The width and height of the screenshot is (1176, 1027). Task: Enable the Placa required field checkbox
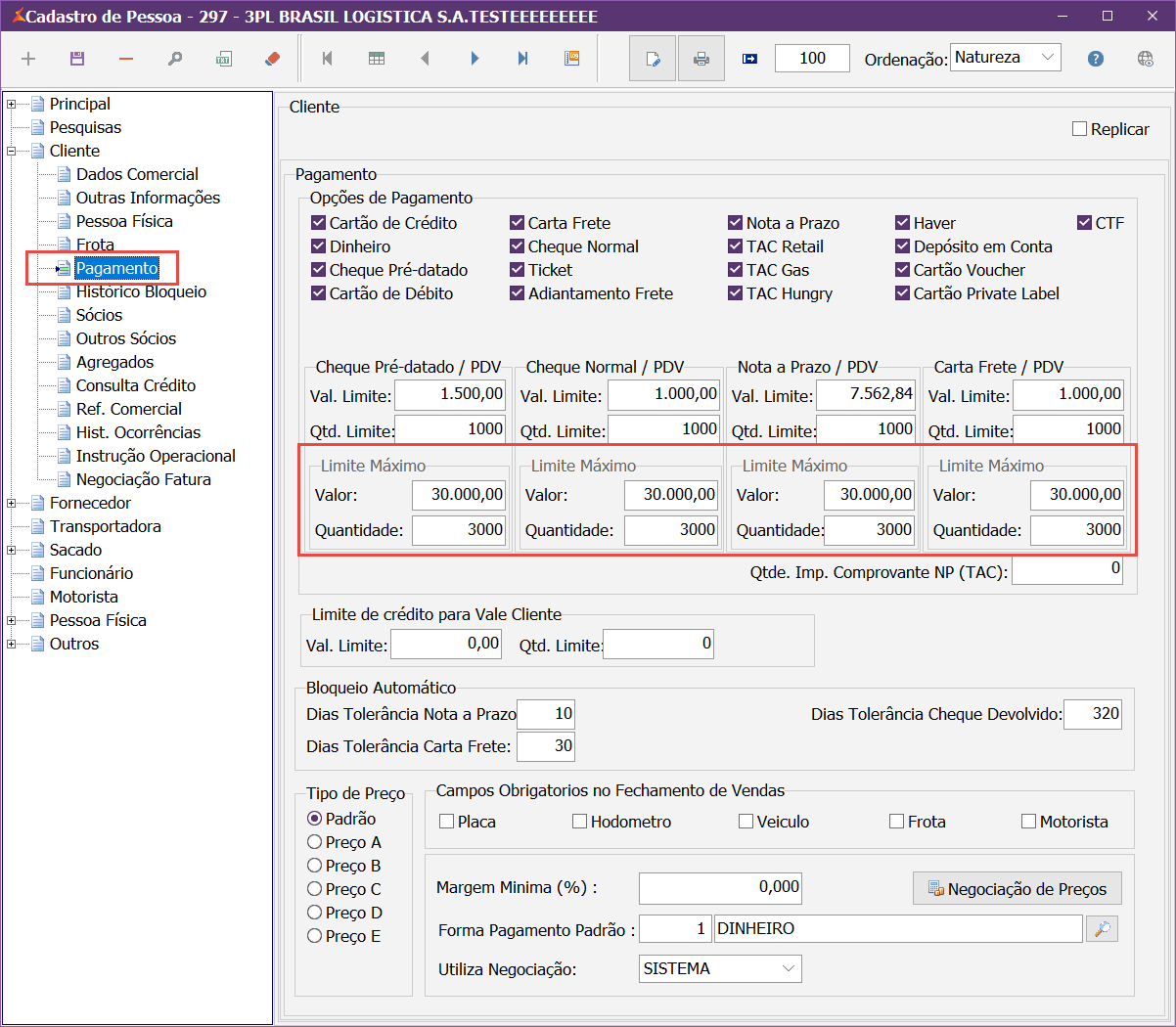447,822
